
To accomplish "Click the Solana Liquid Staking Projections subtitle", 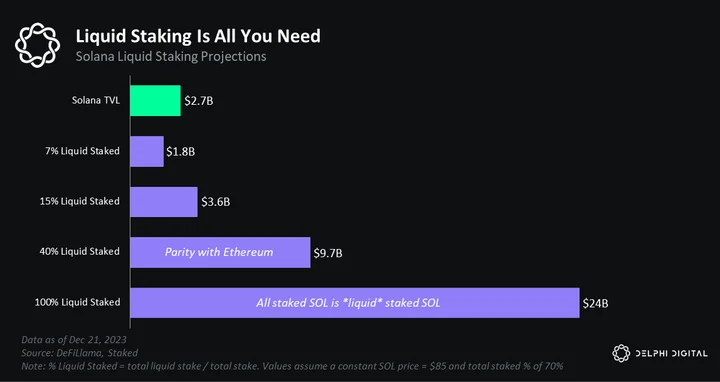I will [x=171, y=56].
